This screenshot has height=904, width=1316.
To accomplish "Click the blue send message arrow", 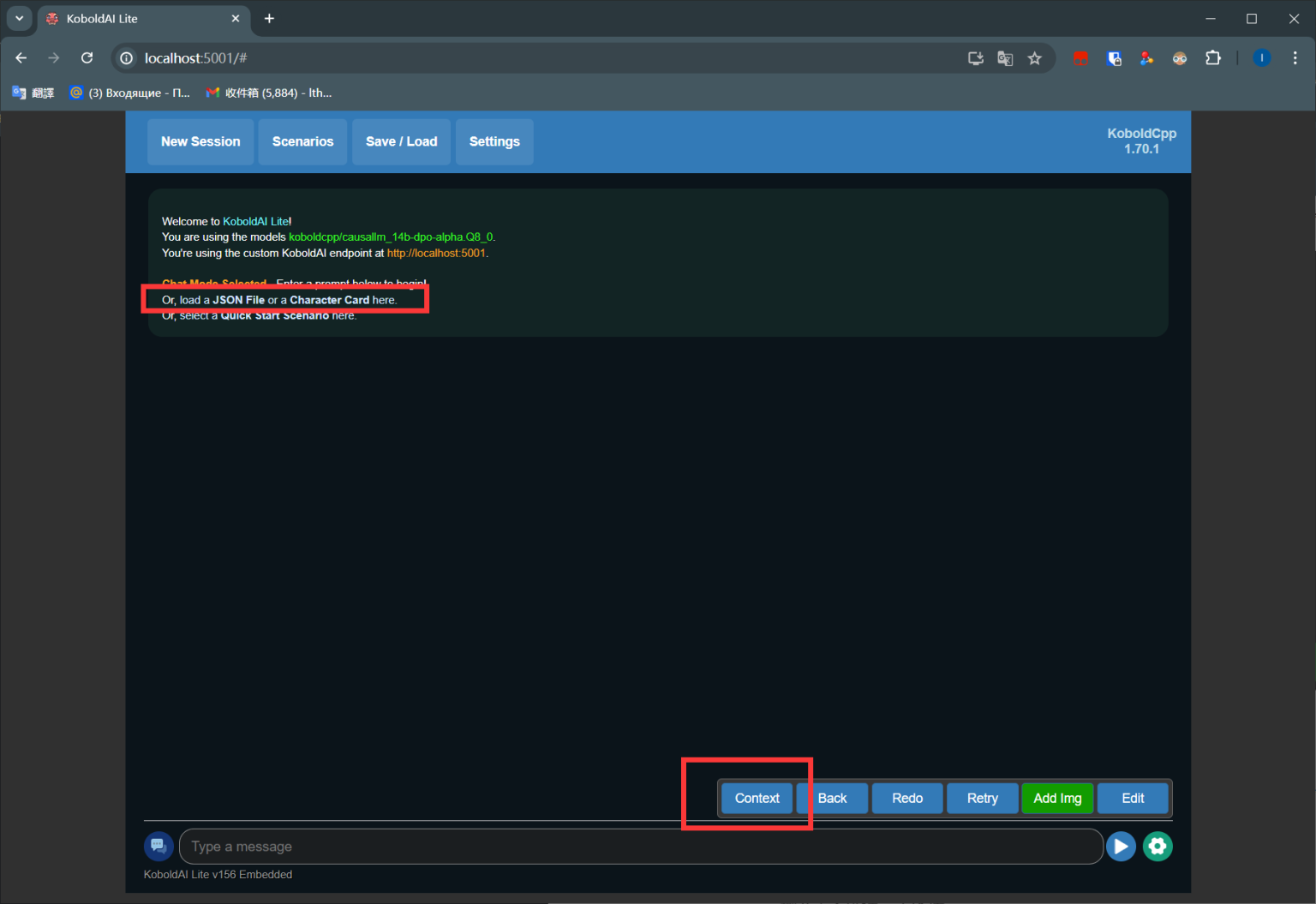I will click(1120, 847).
